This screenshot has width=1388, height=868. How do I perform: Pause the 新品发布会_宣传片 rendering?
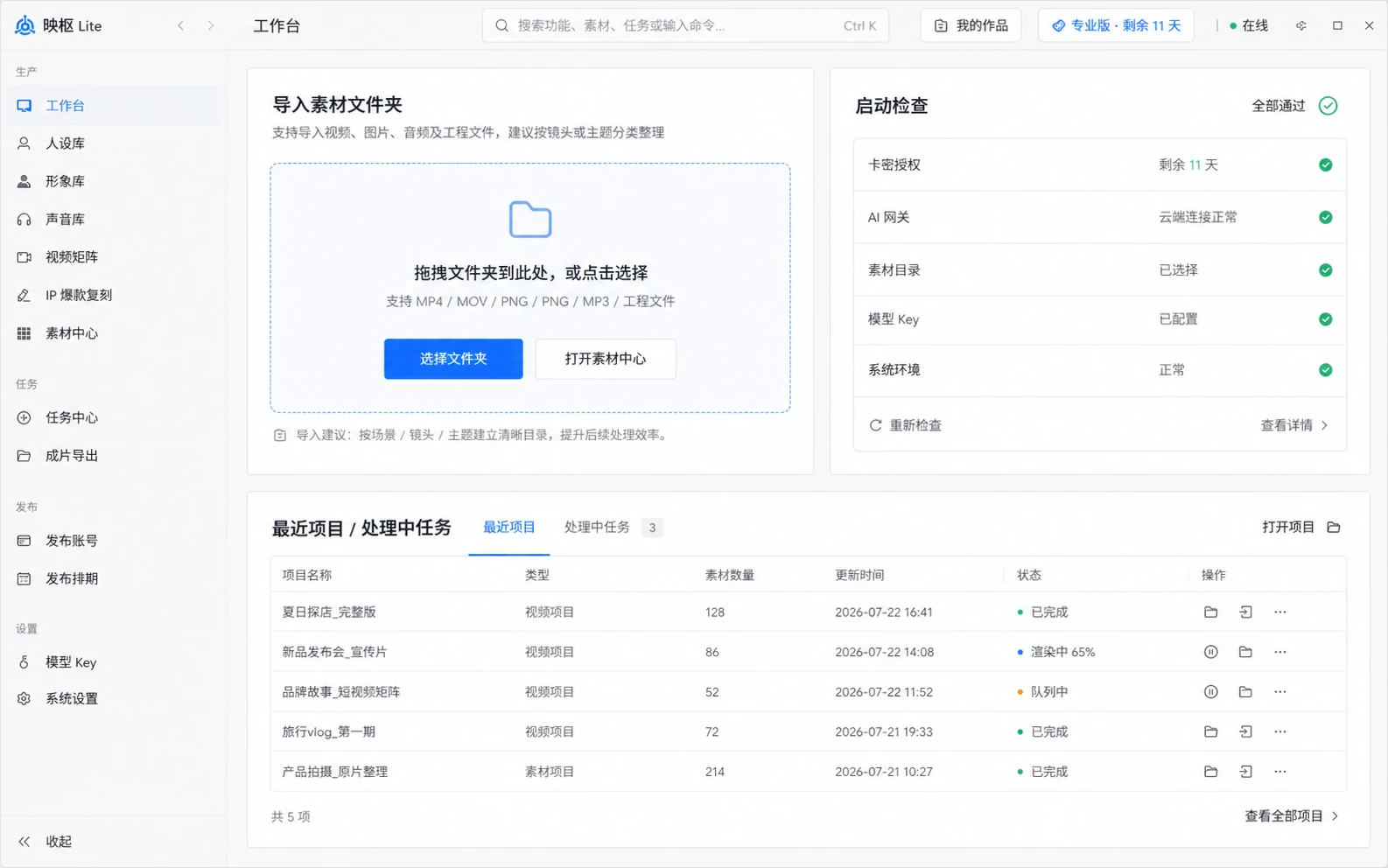click(x=1210, y=652)
